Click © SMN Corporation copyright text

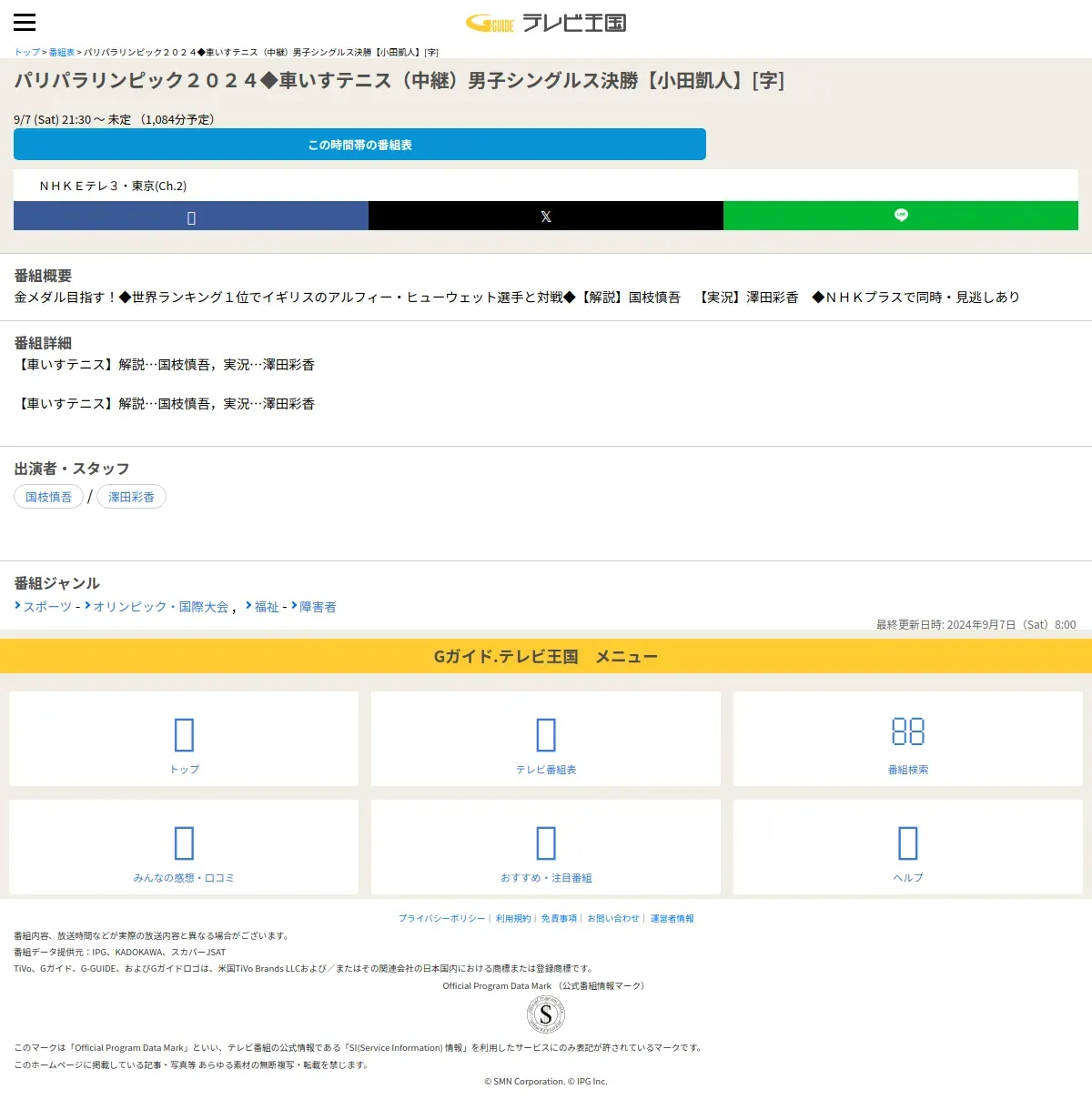coord(546,1082)
